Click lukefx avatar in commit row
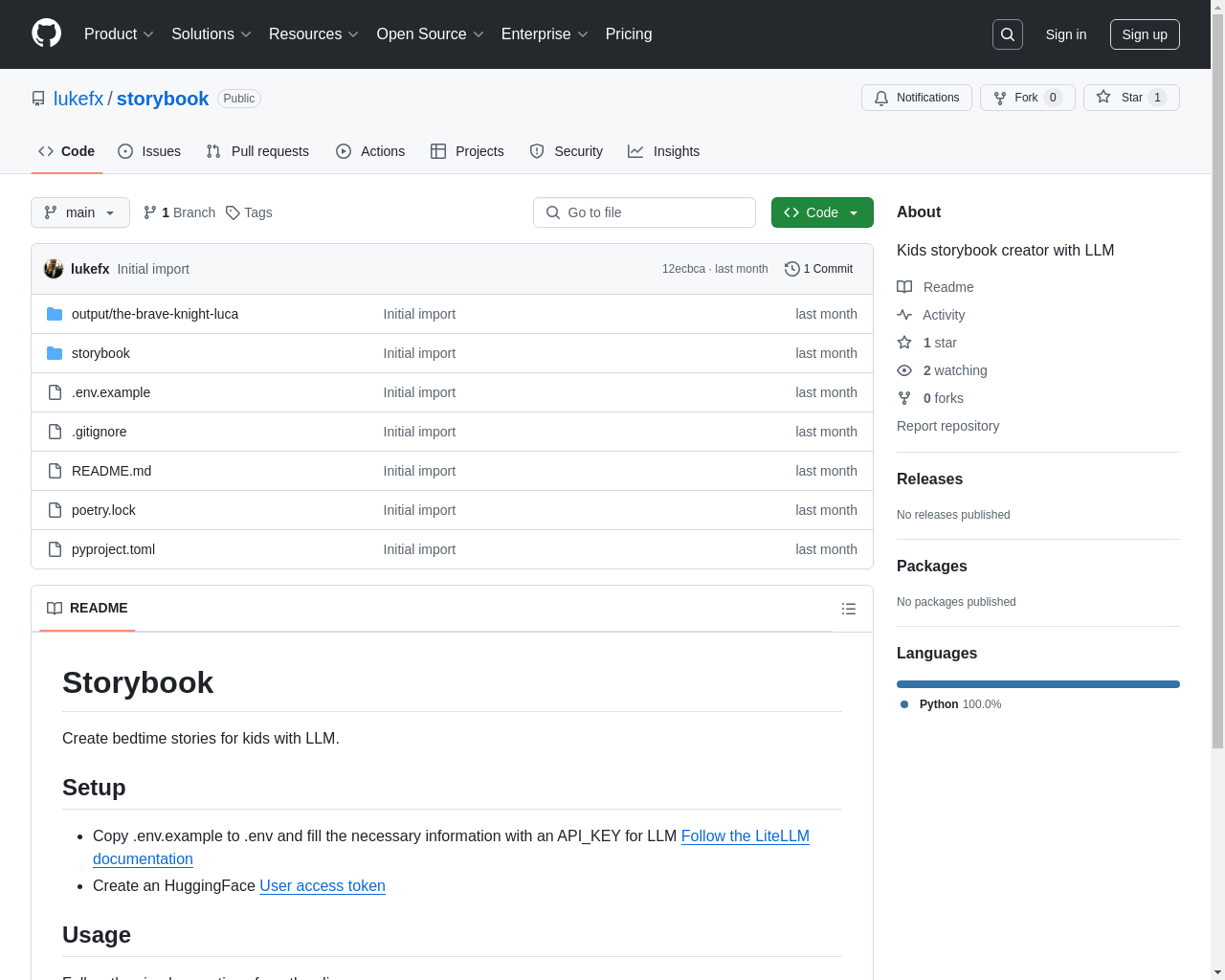The height and width of the screenshot is (980, 1225). (x=54, y=269)
